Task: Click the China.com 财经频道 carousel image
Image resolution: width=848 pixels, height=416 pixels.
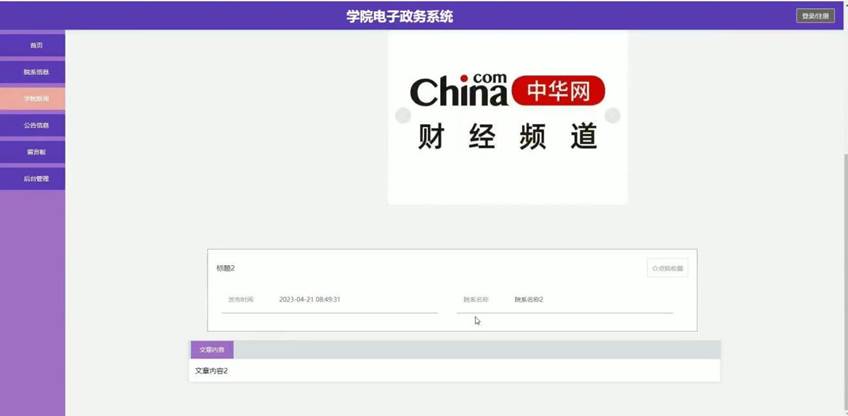Action: 507,117
